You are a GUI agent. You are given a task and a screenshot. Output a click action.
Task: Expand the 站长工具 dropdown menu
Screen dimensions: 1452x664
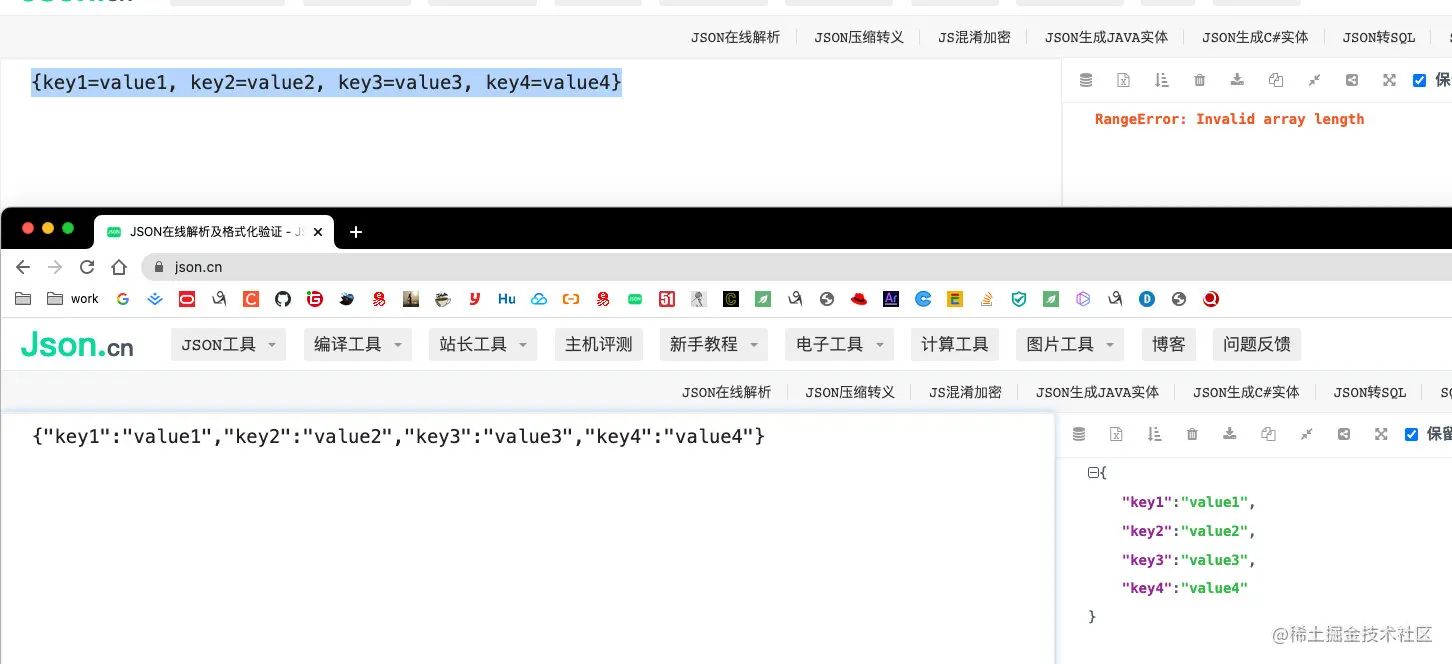(483, 344)
